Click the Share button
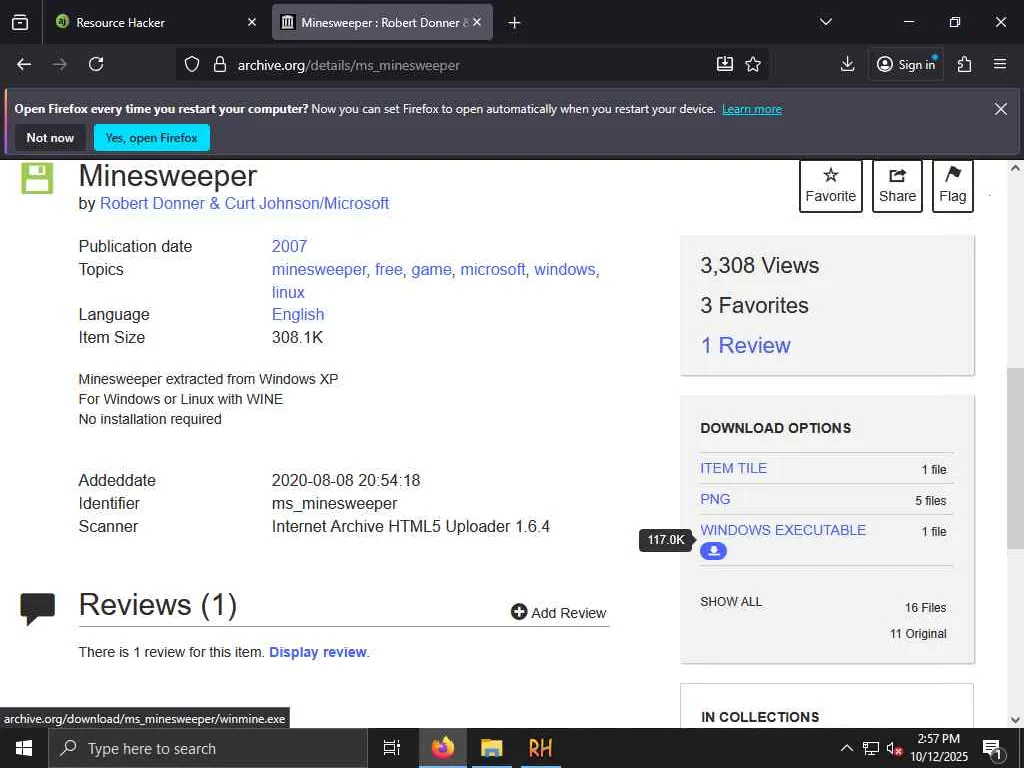Viewport: 1024px width, 768px height. (x=897, y=185)
